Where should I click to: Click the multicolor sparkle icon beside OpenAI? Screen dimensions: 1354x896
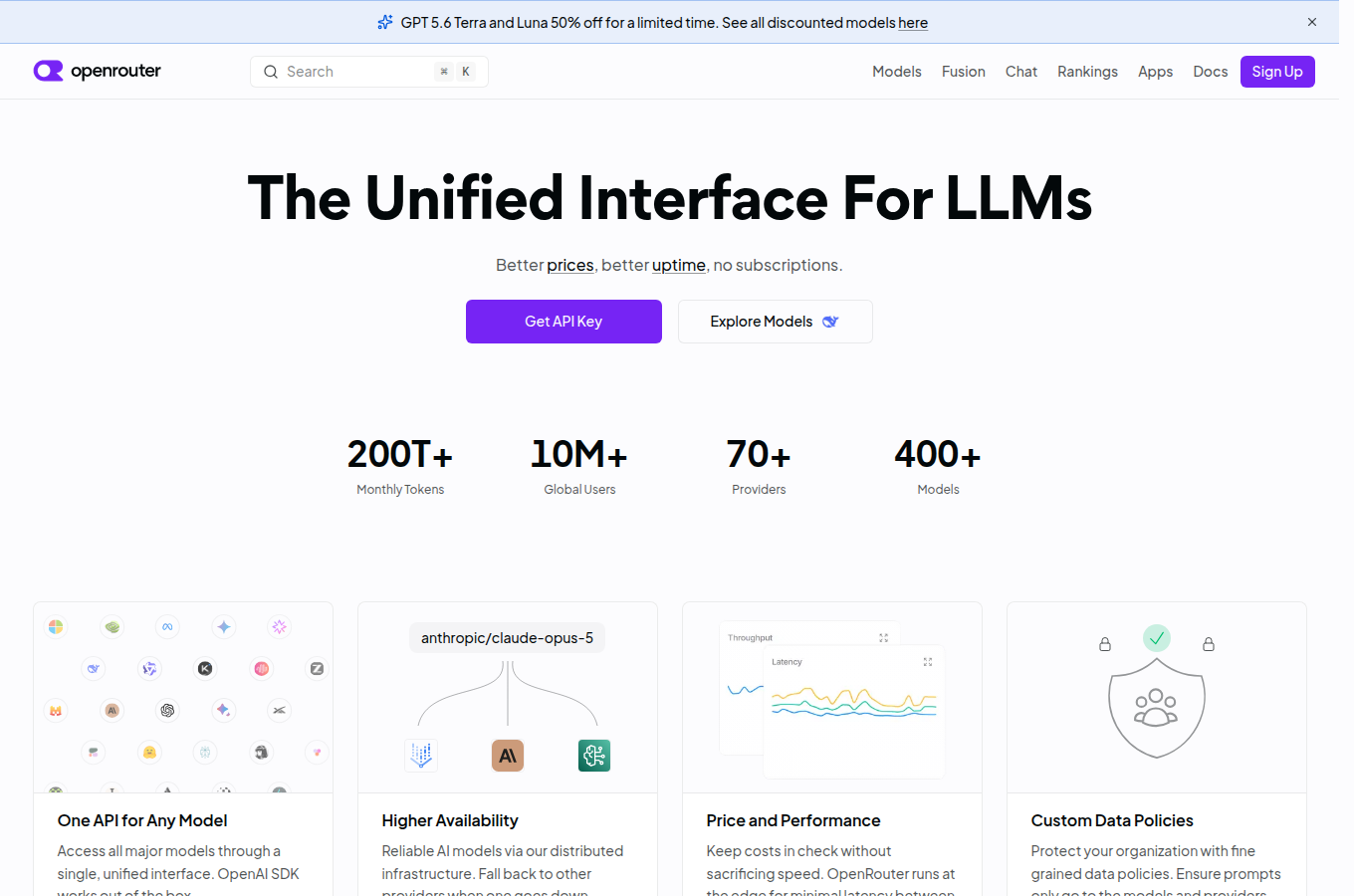224,711
